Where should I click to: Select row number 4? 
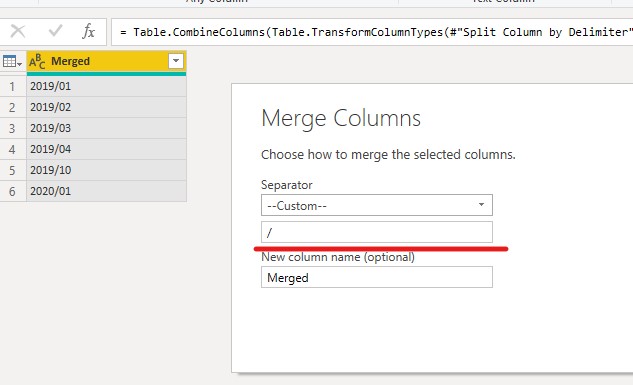(13, 149)
